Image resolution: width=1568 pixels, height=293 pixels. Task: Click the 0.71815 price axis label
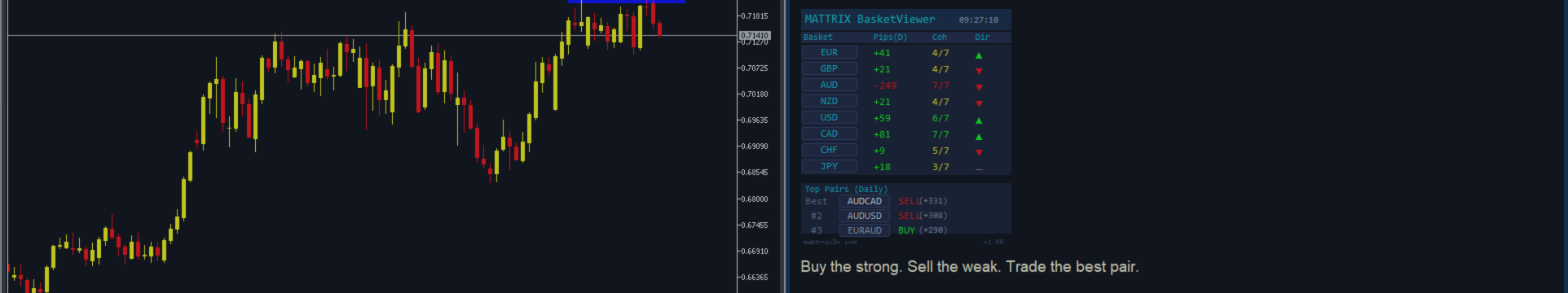tap(754, 16)
